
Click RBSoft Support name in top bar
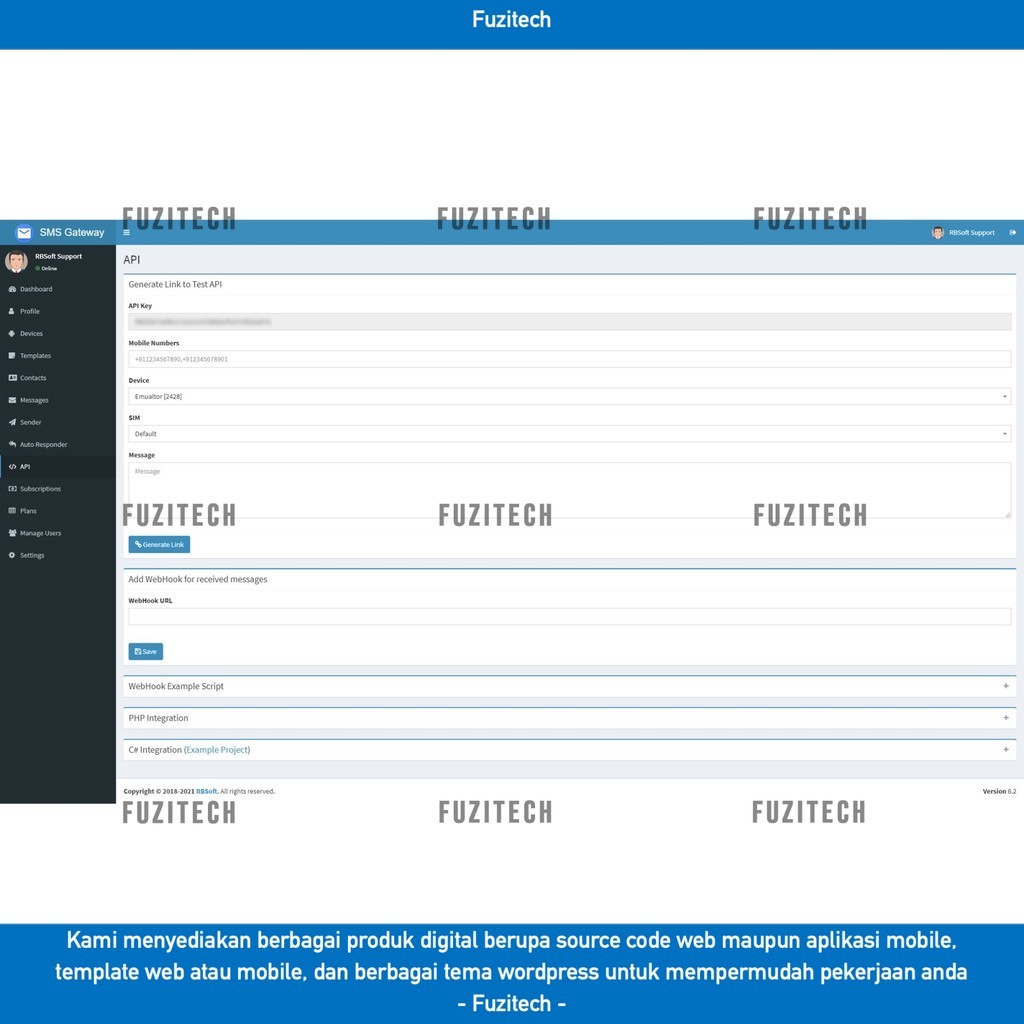click(x=972, y=232)
